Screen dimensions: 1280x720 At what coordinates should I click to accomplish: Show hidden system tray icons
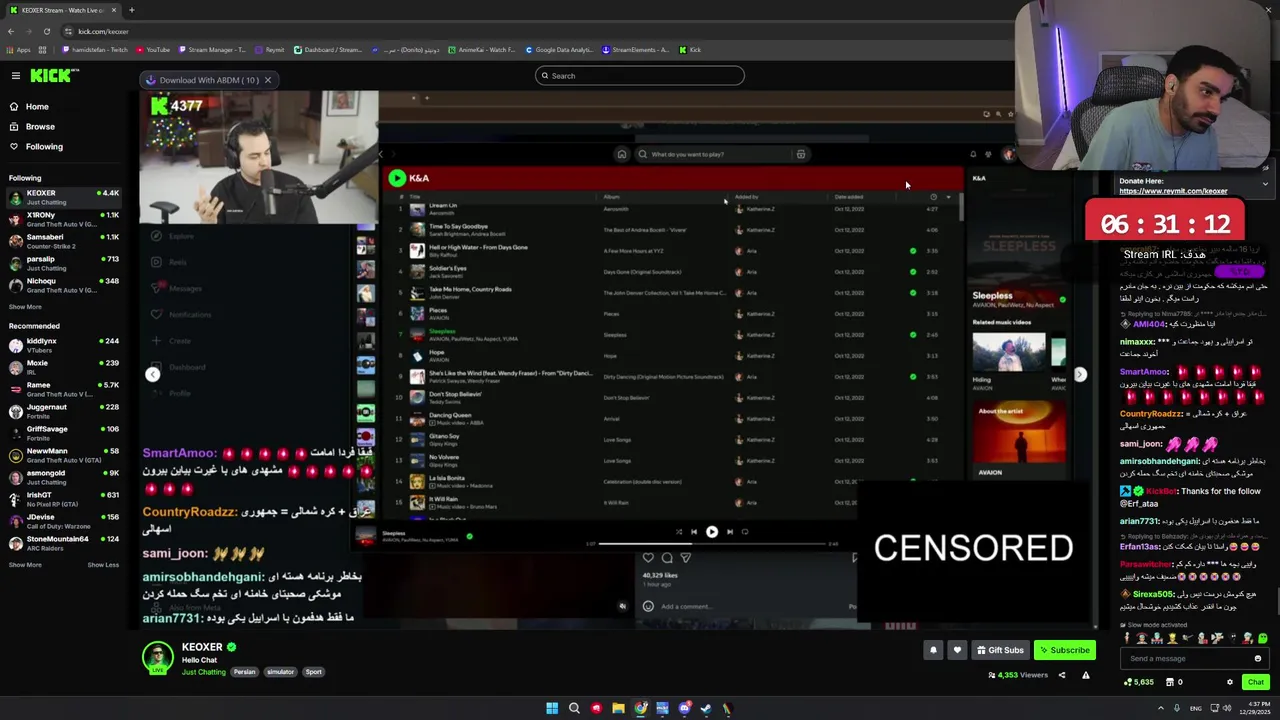[x=1160, y=708]
